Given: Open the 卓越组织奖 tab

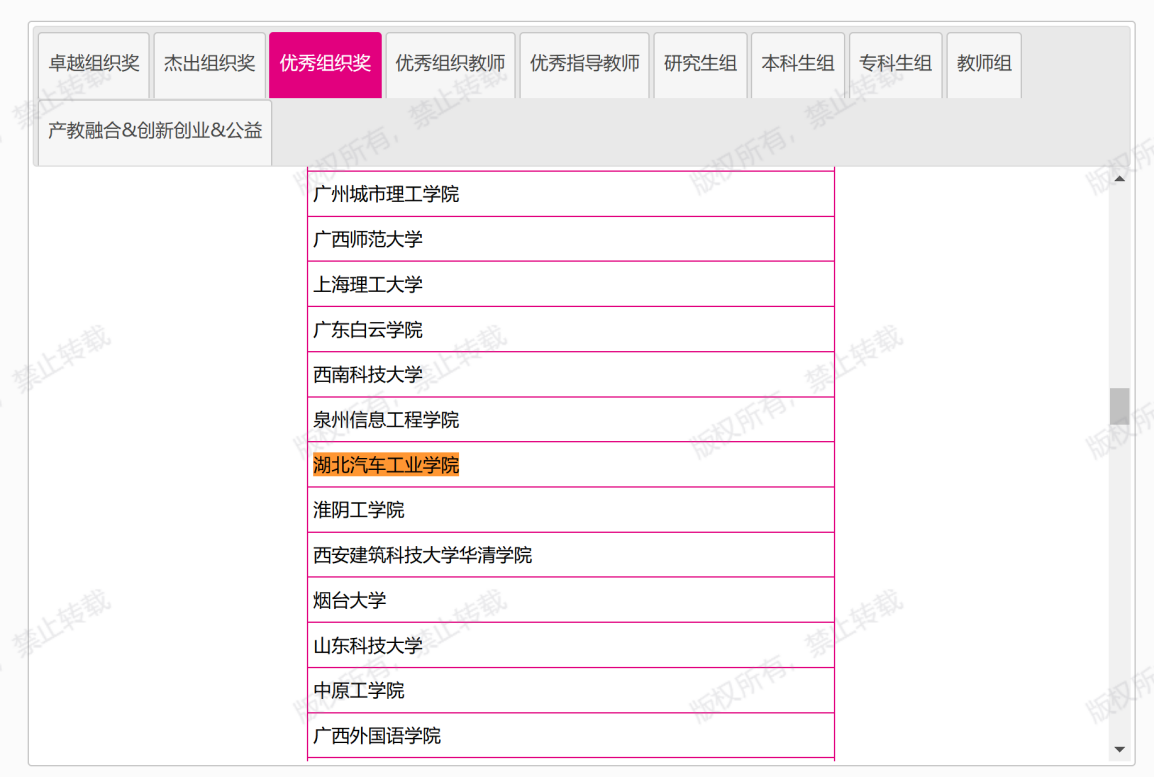Looking at the screenshot, I should (x=94, y=64).
